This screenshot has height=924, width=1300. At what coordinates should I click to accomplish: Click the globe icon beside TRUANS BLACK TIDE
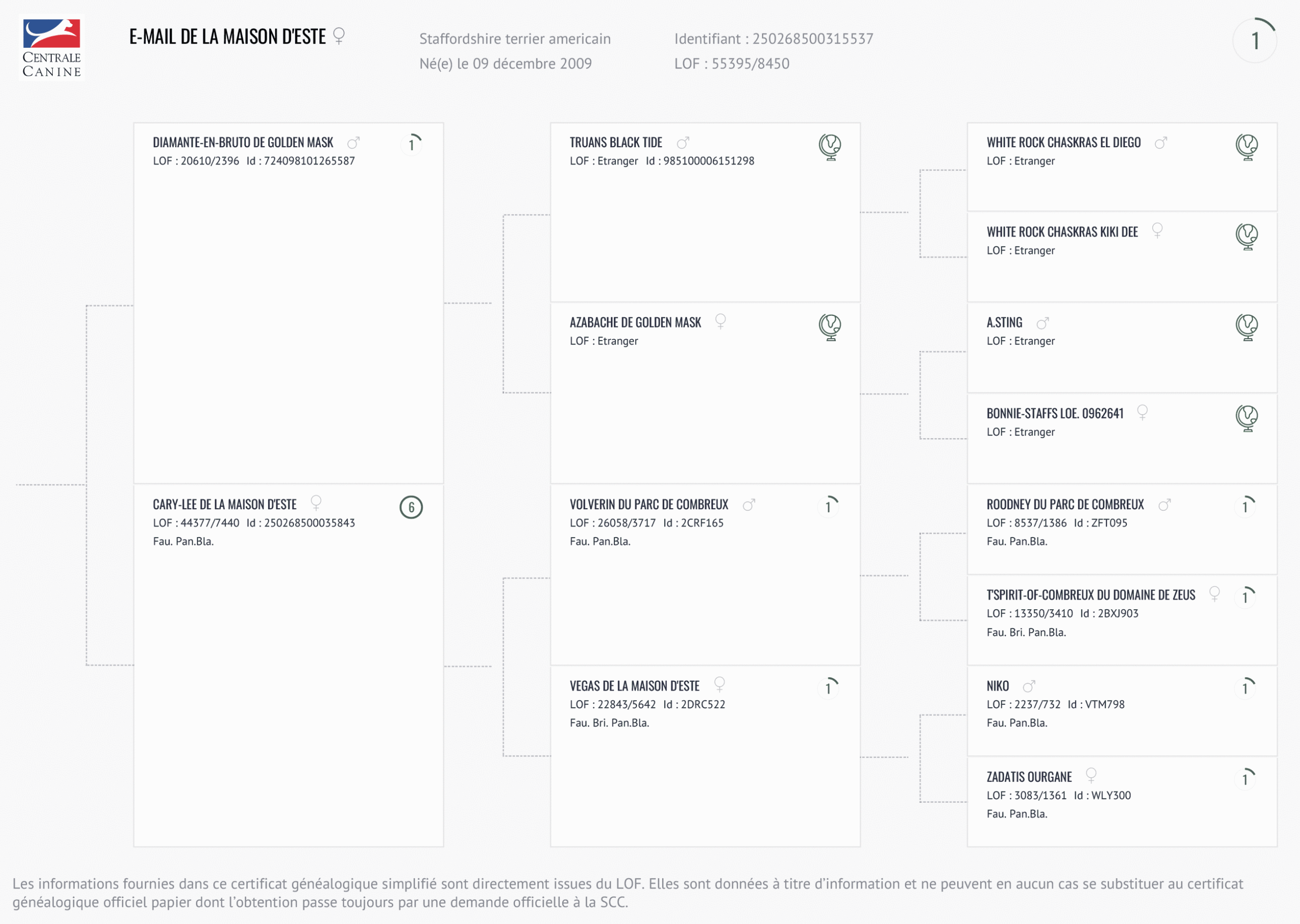pos(830,147)
